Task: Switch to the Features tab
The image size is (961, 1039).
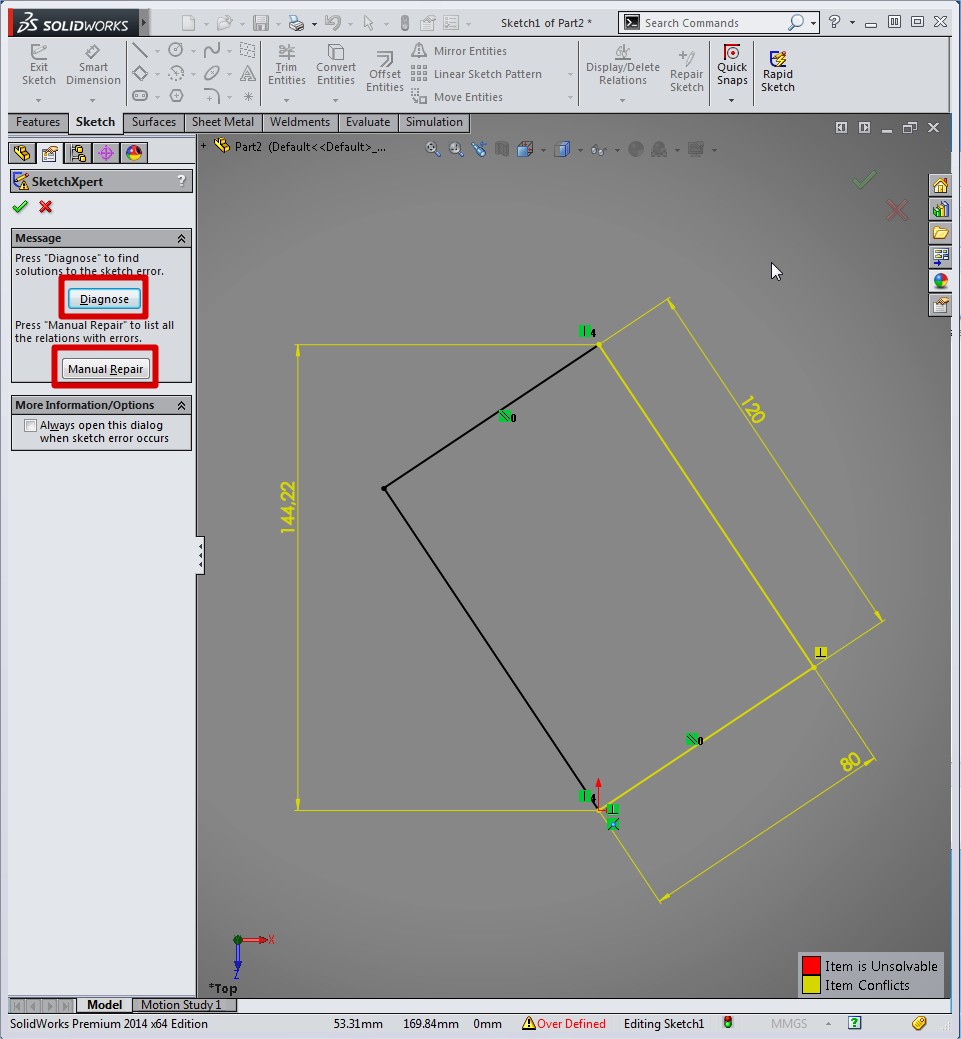Action: [x=38, y=122]
